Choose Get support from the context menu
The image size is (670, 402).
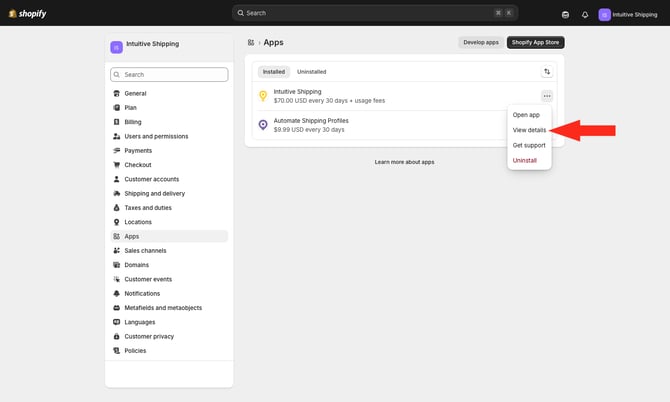pos(529,145)
